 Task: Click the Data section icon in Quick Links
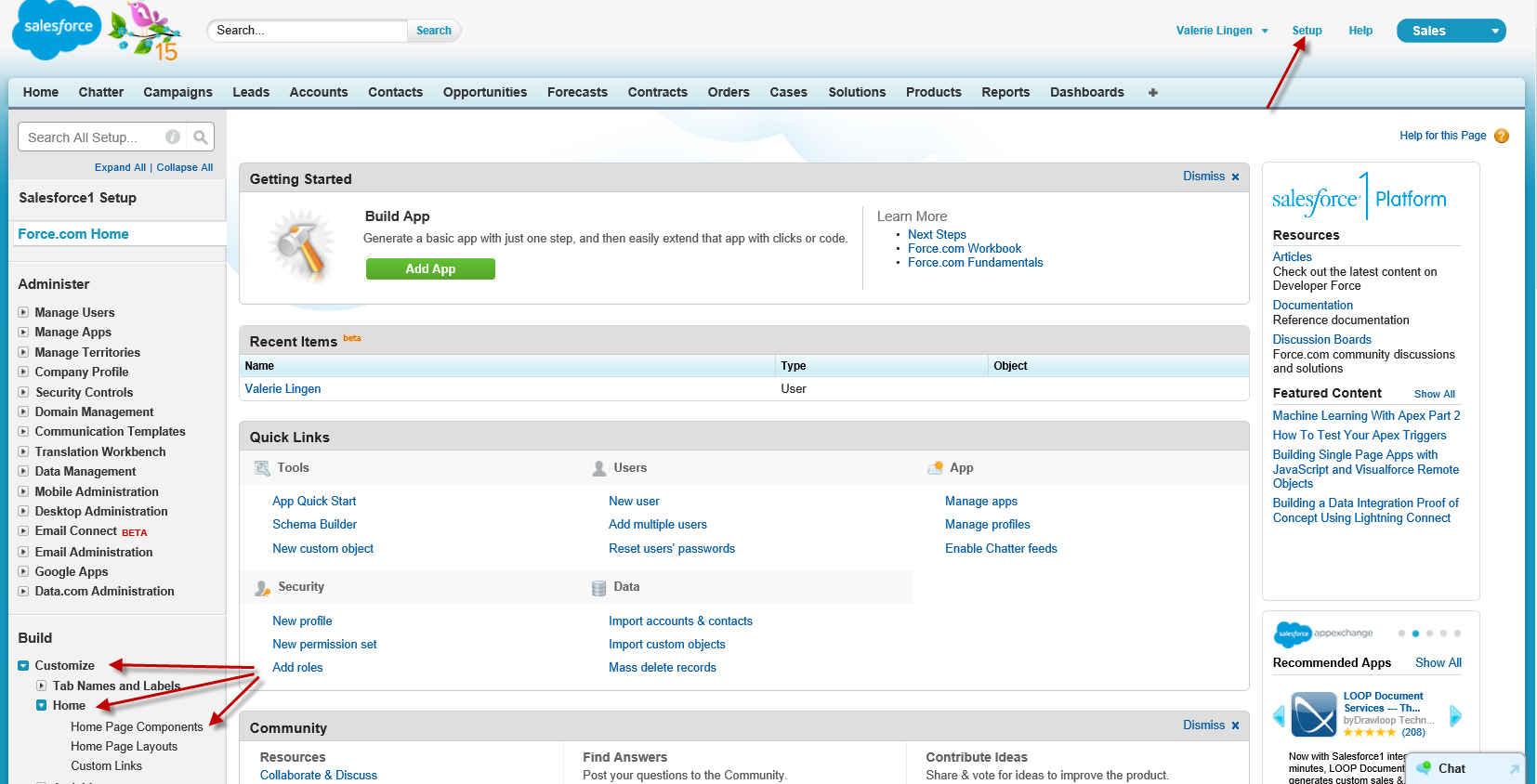click(x=599, y=587)
